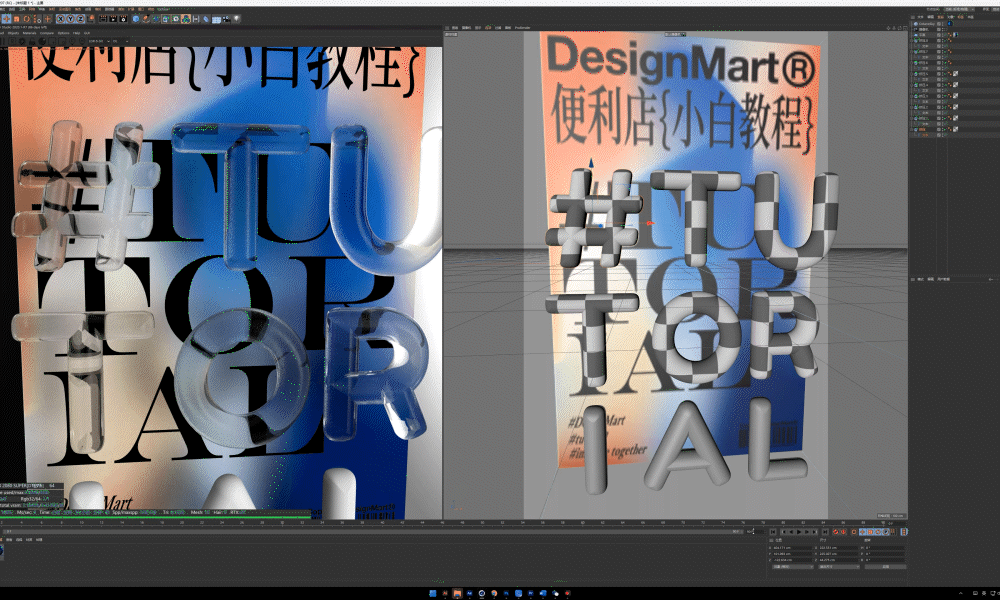Click the highlighted orange taskbar app icon
1000x600 pixels.
tap(457, 593)
